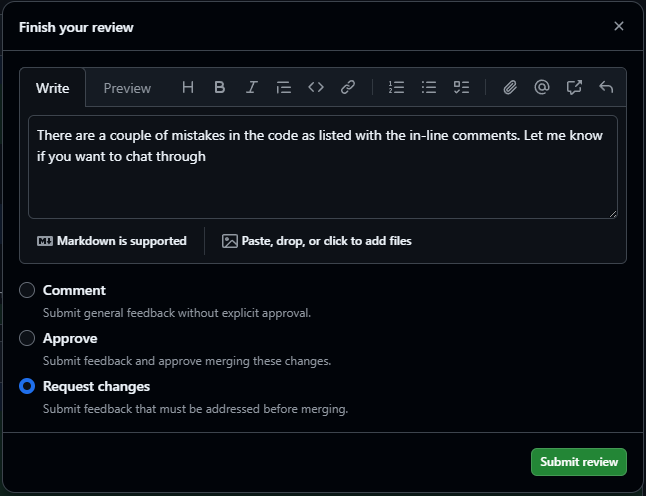This screenshot has height=496, width=646.
Task: Choose the Approve radio option
Action: [x=27, y=338]
